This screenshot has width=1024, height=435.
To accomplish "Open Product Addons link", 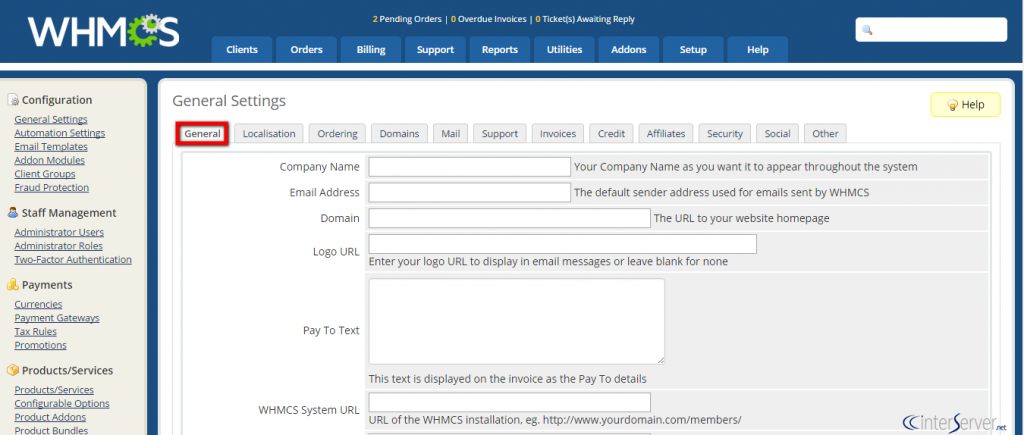I will (x=50, y=417).
